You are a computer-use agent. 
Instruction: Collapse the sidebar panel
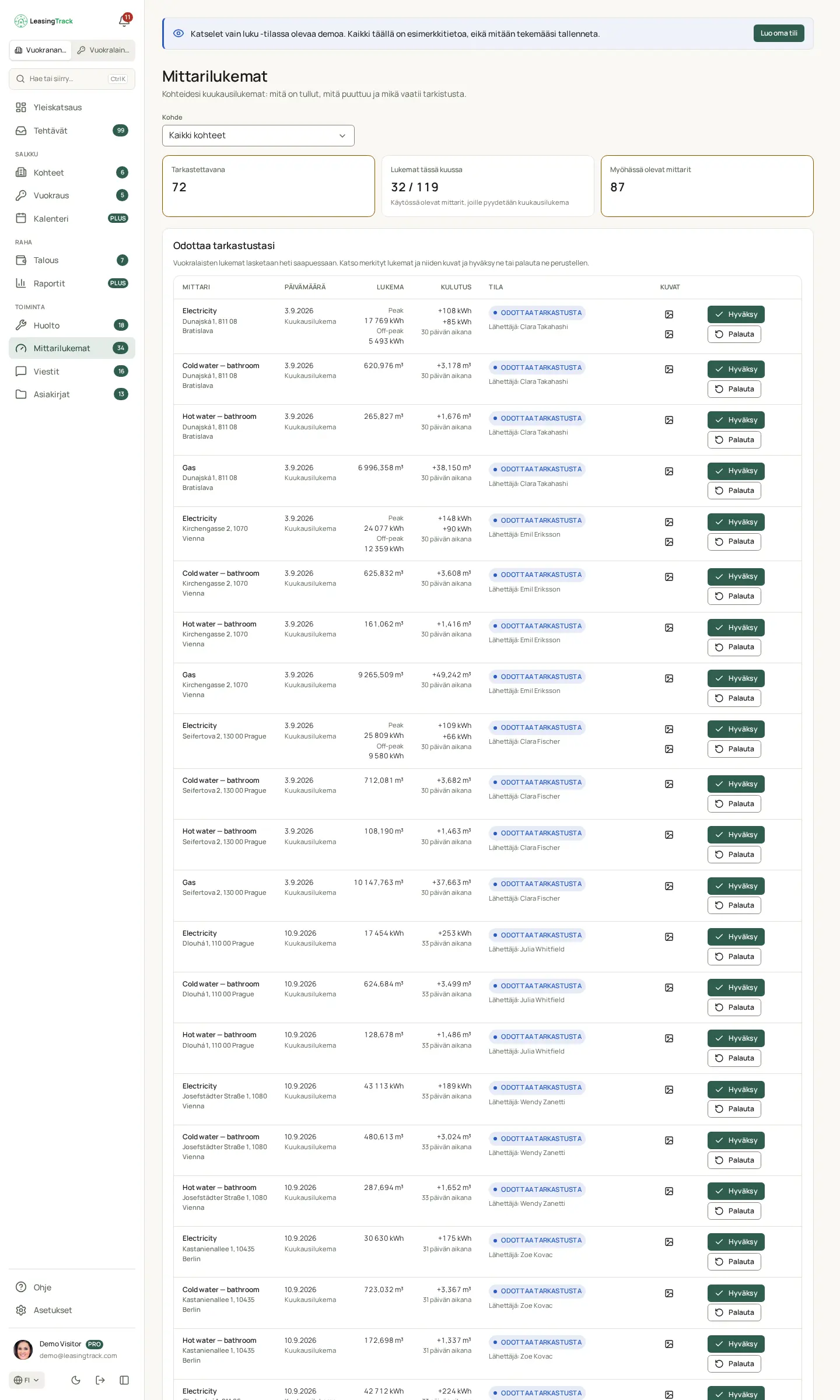tap(124, 1380)
